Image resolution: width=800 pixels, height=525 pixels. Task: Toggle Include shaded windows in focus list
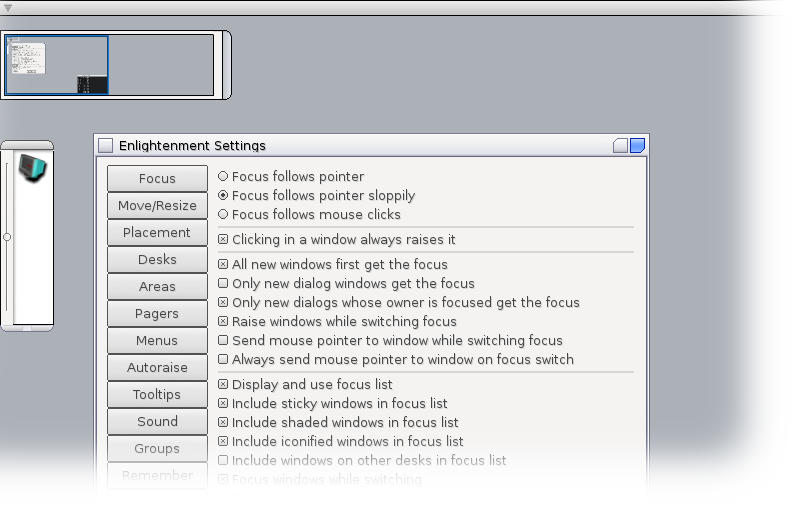point(338,422)
